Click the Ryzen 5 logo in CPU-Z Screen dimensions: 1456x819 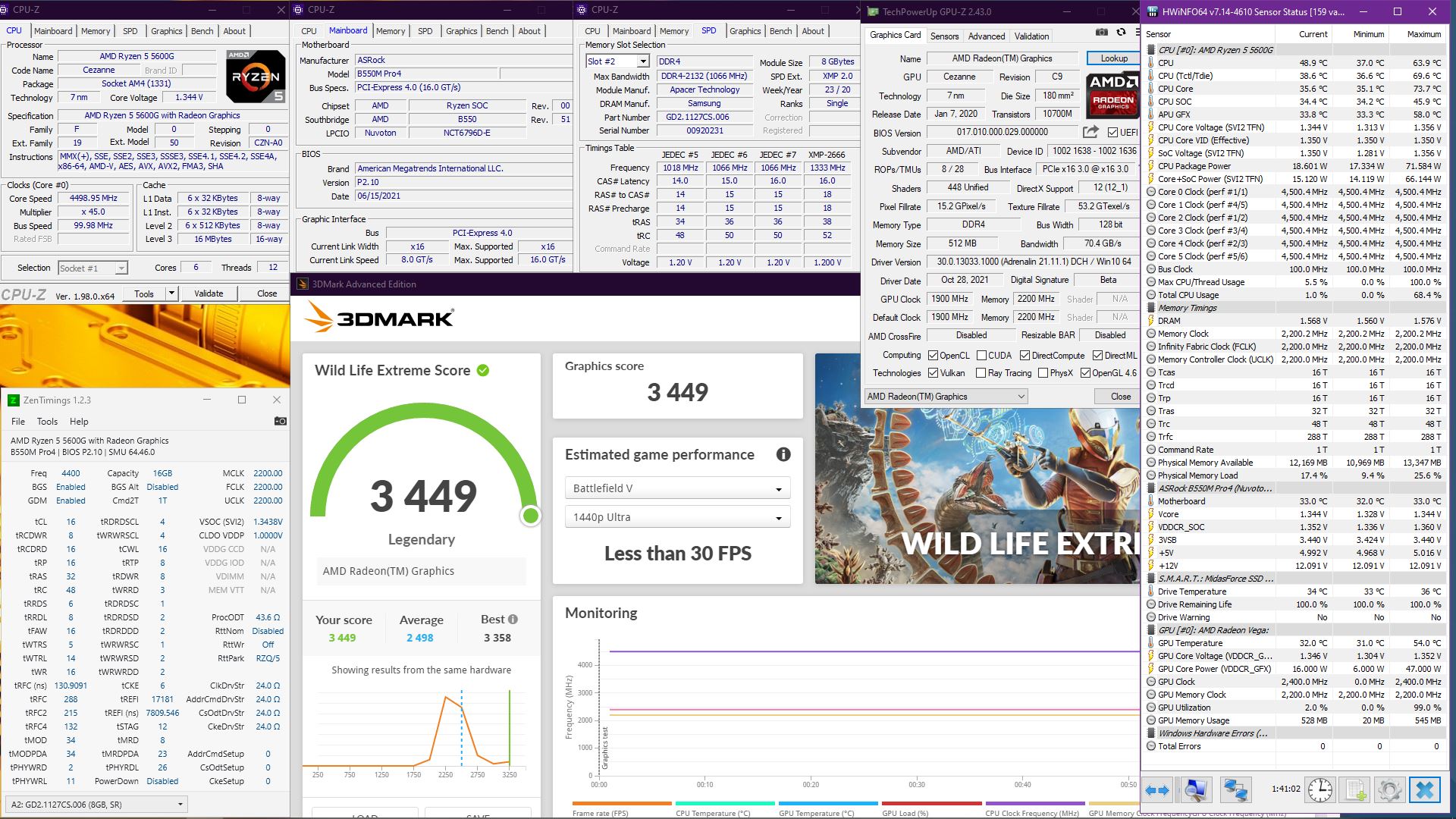click(x=256, y=76)
